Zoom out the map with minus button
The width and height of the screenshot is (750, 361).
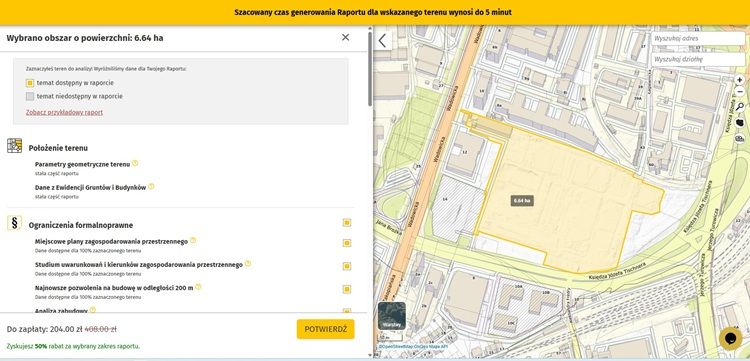(x=739, y=91)
